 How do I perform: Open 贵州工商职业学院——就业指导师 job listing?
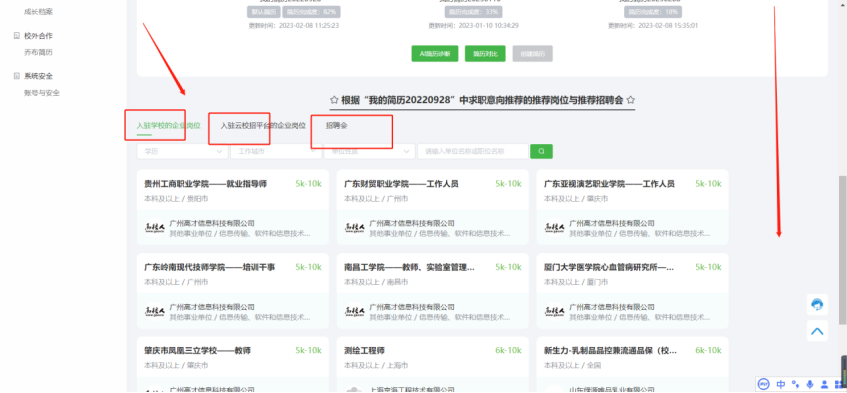(206, 184)
